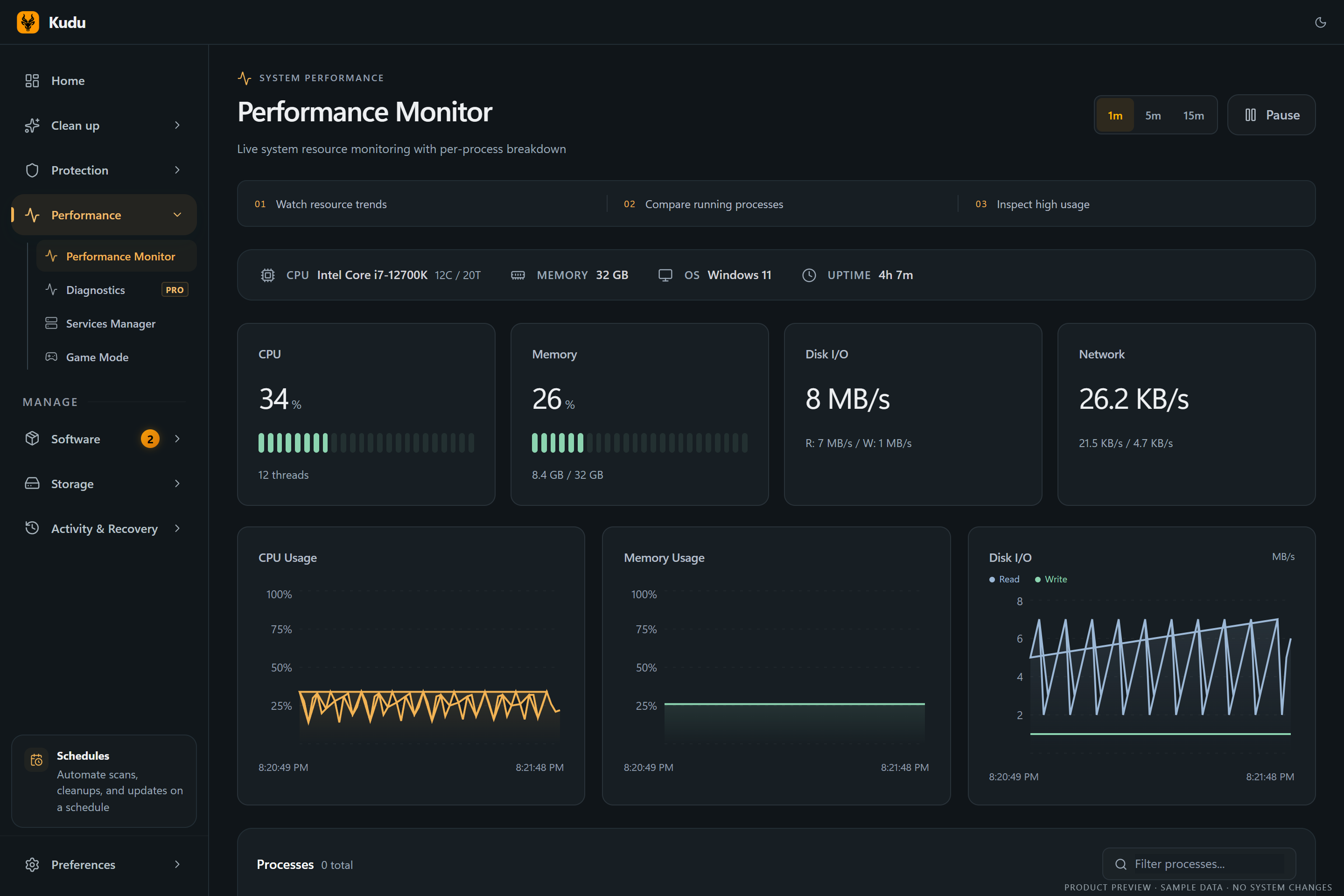
Task: Click the Diagnostics PRO badge
Action: (175, 290)
